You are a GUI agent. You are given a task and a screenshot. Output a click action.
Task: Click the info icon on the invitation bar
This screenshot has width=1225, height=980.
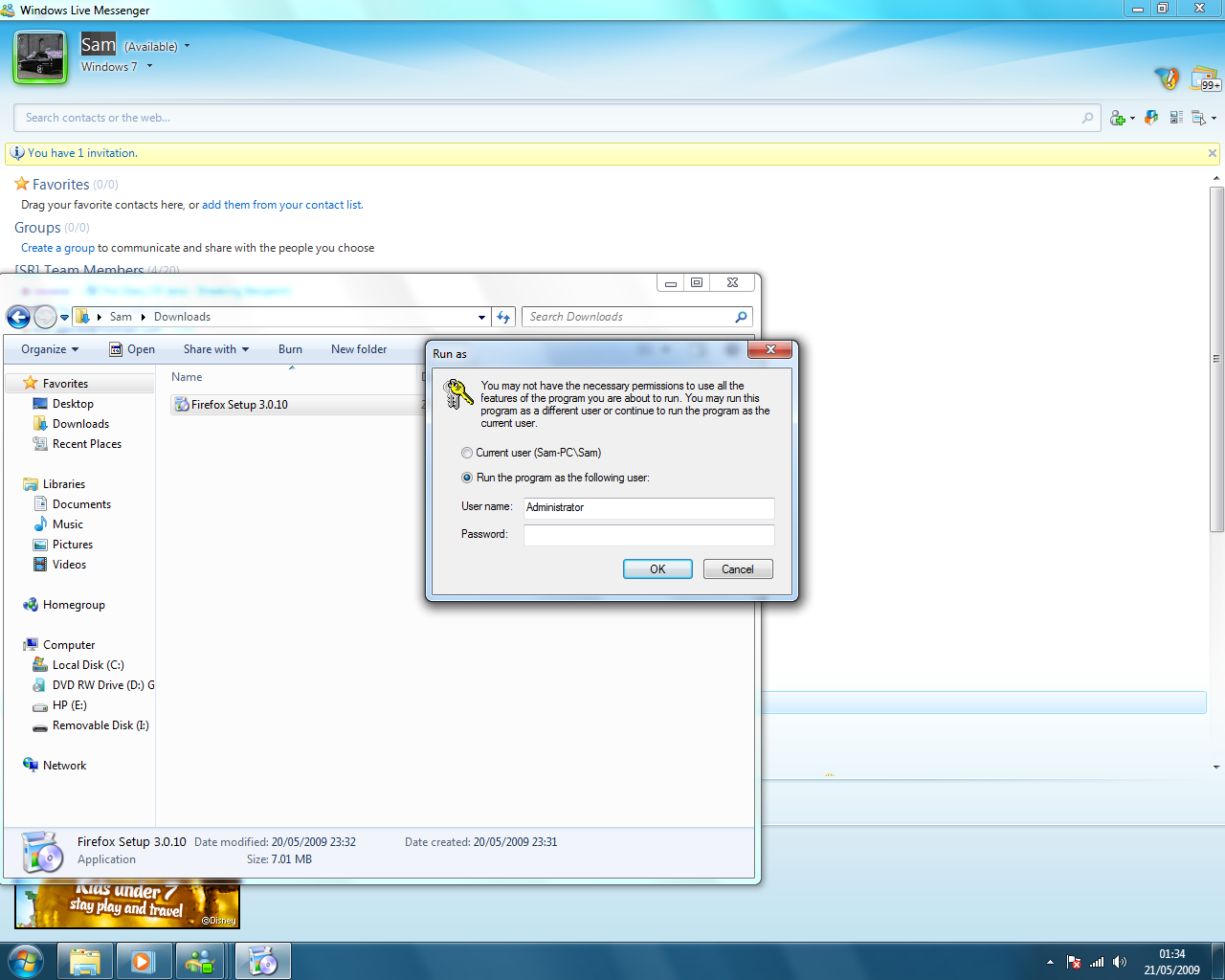tap(17, 153)
